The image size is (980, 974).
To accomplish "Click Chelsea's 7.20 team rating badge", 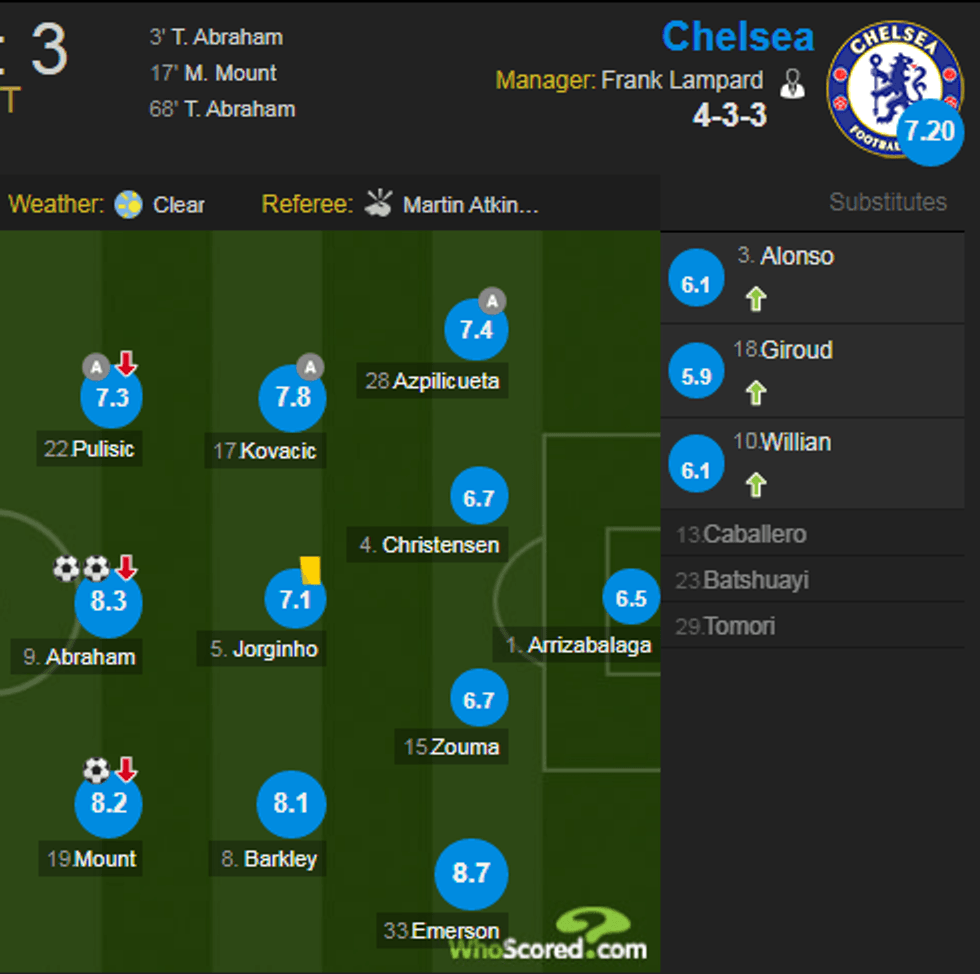I will [x=930, y=132].
